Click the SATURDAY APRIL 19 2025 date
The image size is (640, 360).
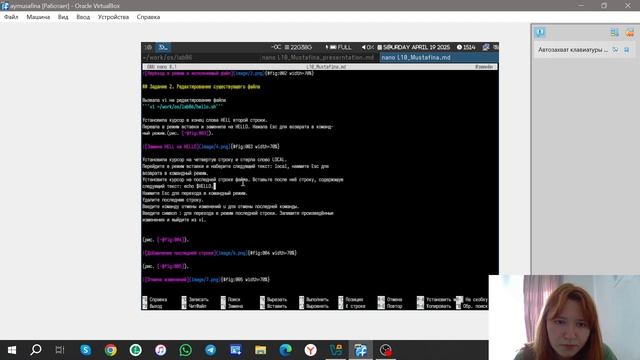point(413,47)
